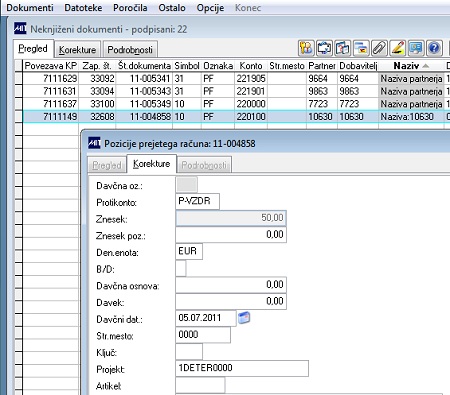Click the B/D small input box
This screenshot has width=450, height=395.
(x=181, y=268)
